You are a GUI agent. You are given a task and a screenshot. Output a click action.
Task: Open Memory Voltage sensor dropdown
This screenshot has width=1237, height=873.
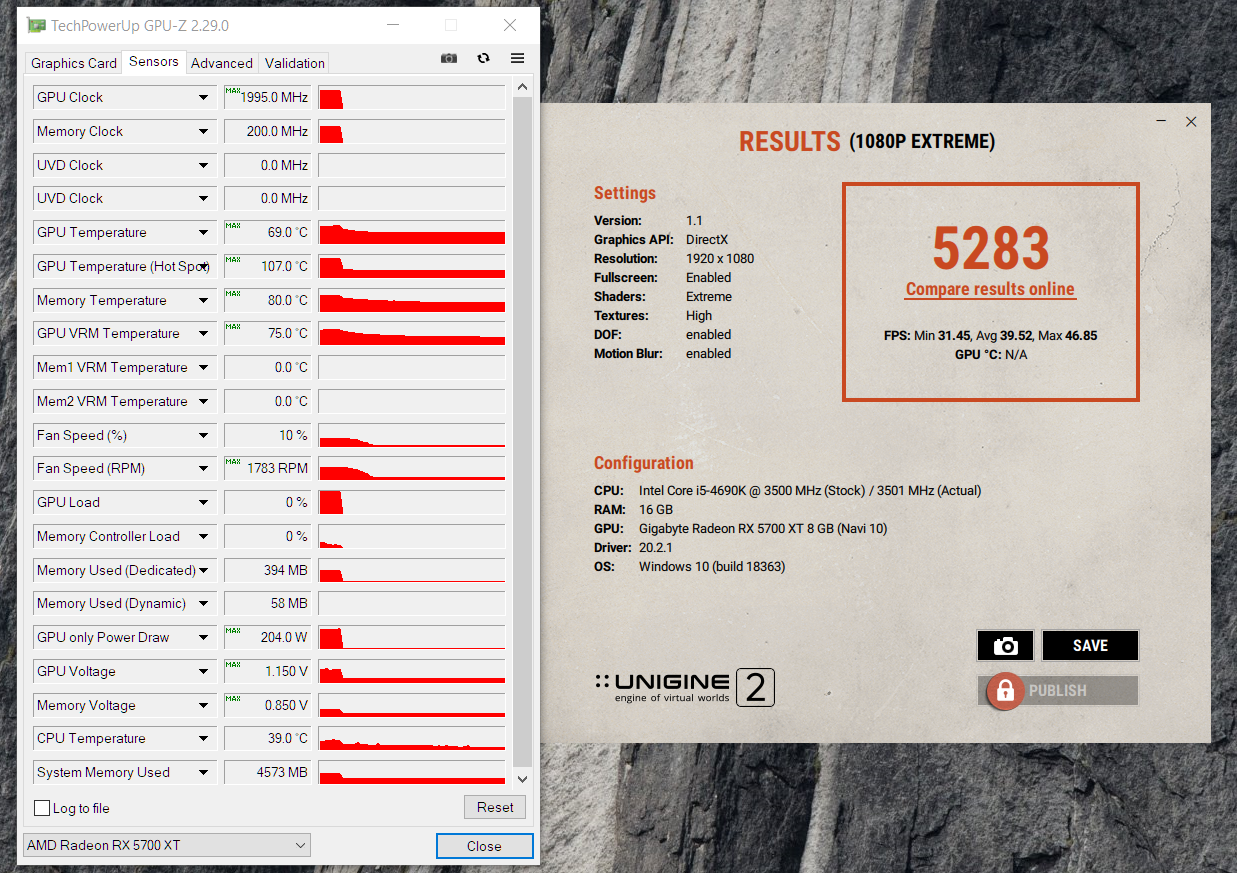click(x=204, y=705)
